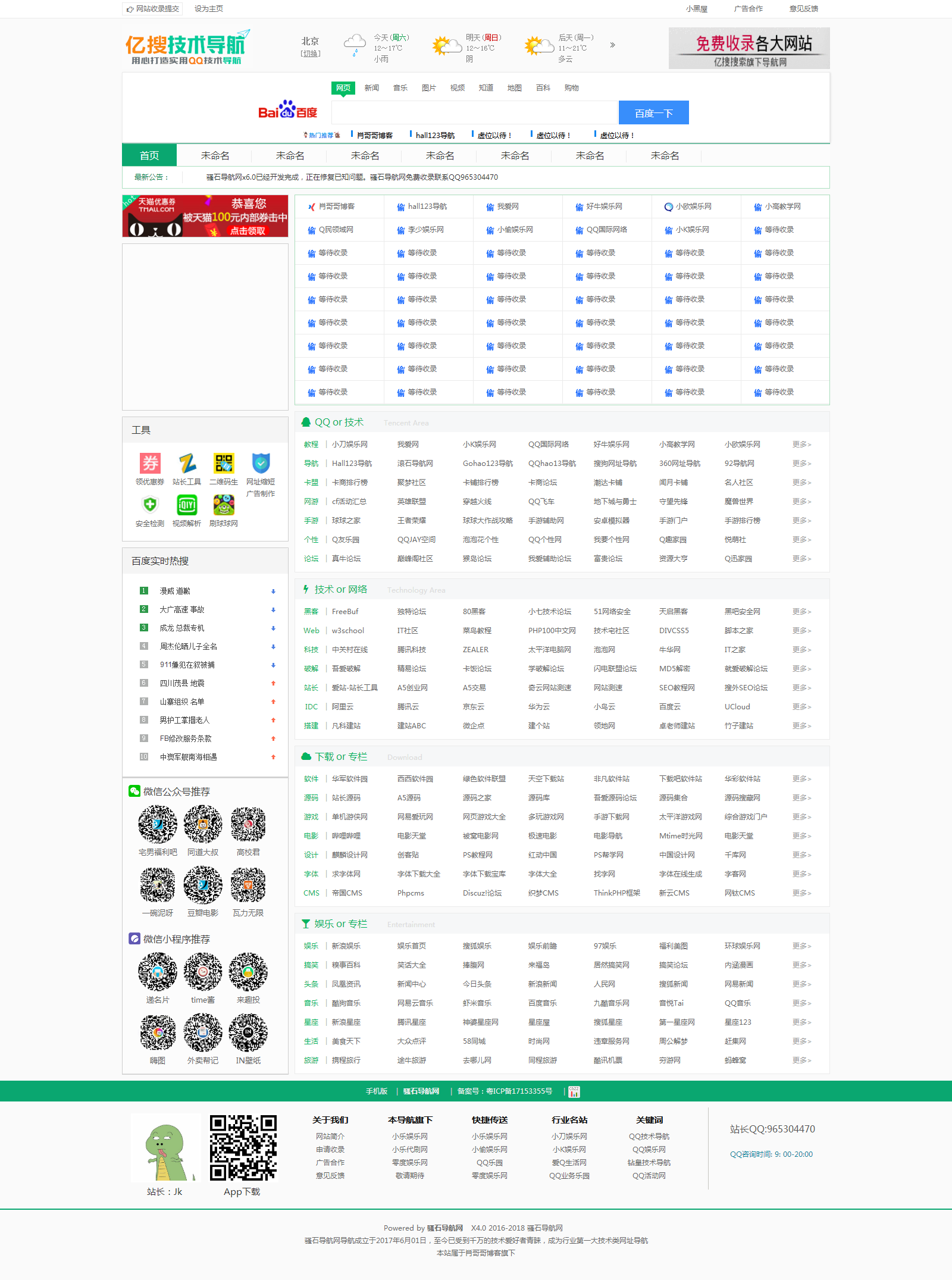Open the 意见反馈 top link
Screen dimensions: 952x1280
pyautogui.click(x=804, y=9)
